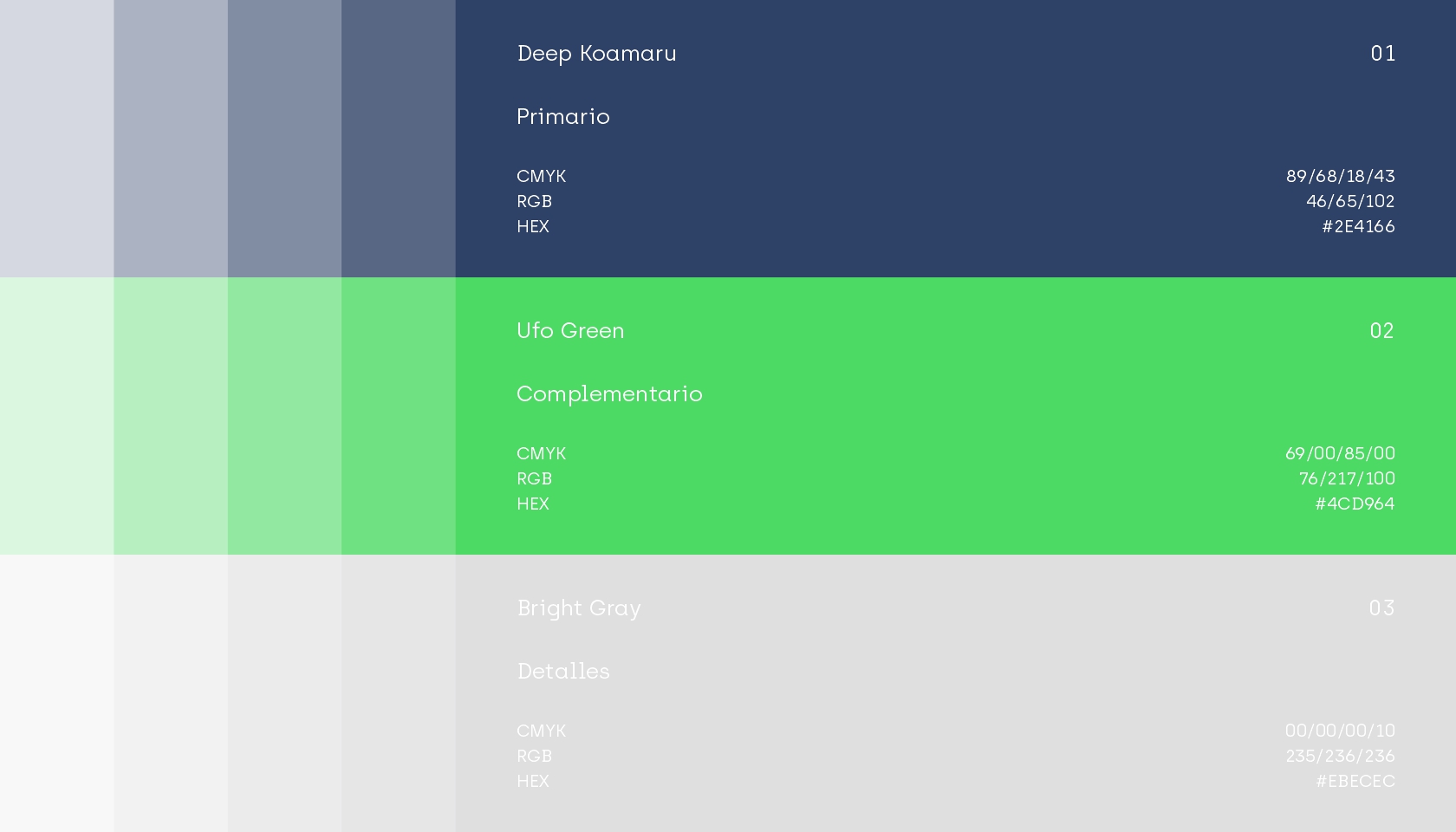
Task: Select the darkest navy tint swatch
Action: coord(398,139)
